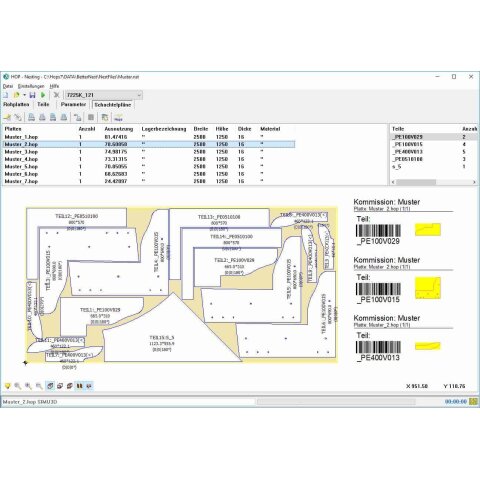The image size is (480, 480).
Task: Click the open folder icon
Action: tap(16, 95)
